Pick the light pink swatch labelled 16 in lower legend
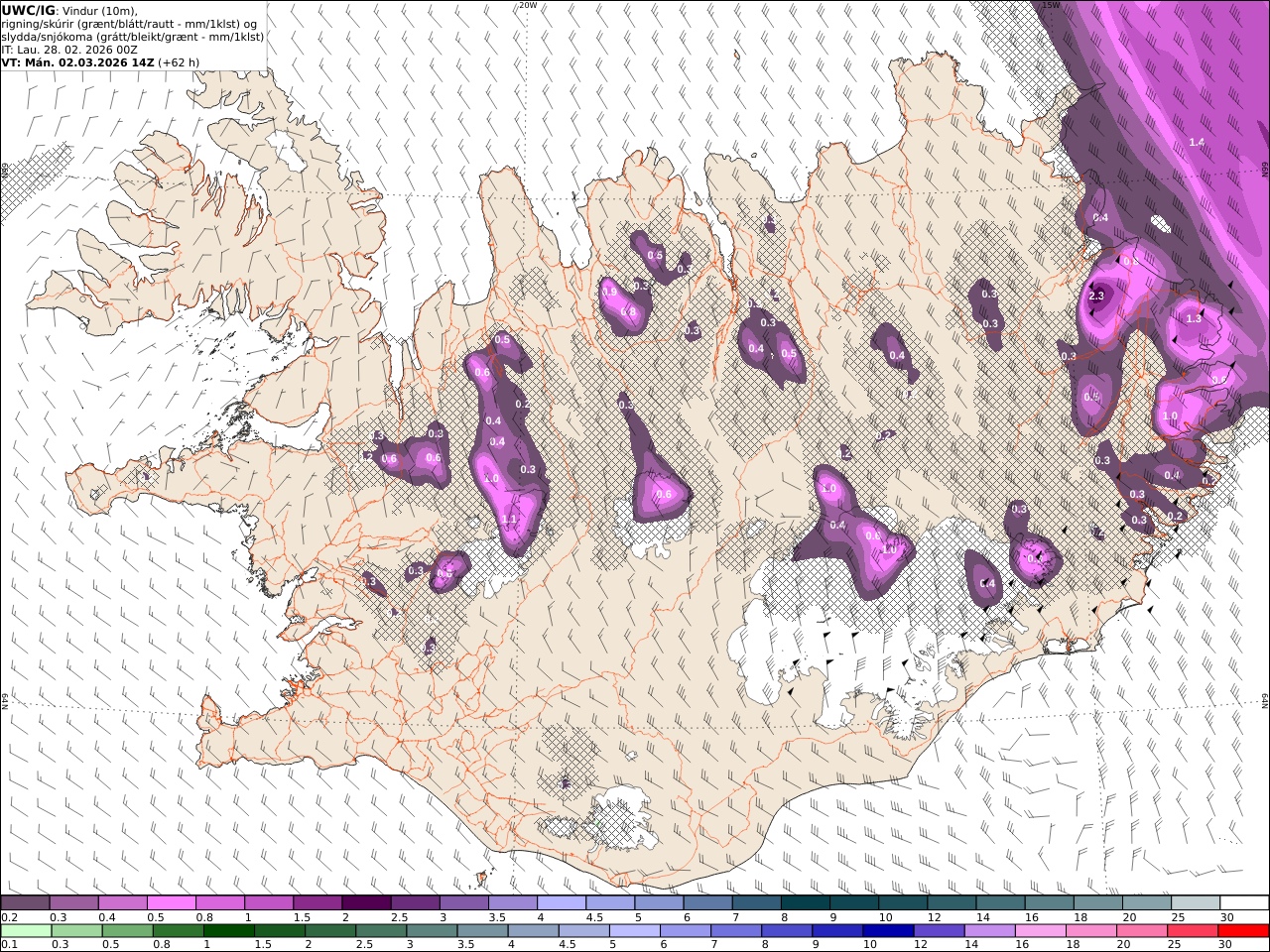 coord(1041,931)
